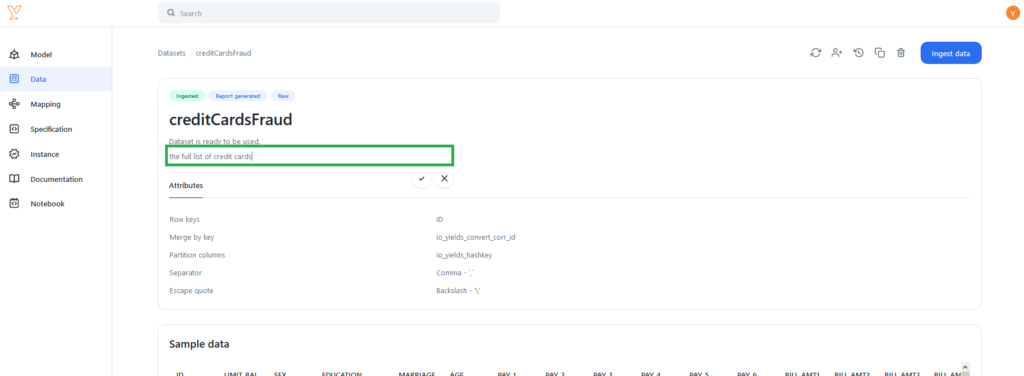Click the Specification code icon
Screen dimensions: 1024x376
pyautogui.click(x=14, y=129)
